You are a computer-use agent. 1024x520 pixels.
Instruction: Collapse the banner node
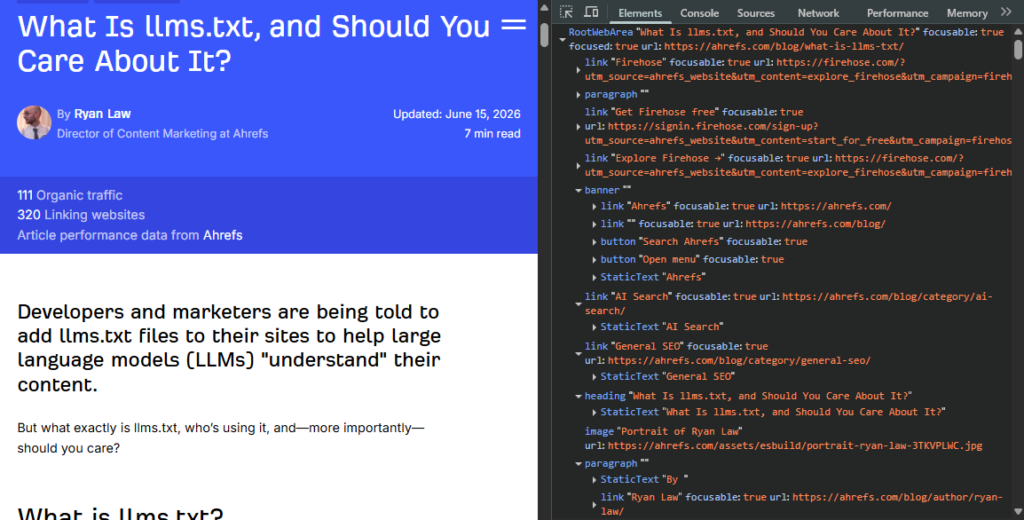click(x=578, y=191)
